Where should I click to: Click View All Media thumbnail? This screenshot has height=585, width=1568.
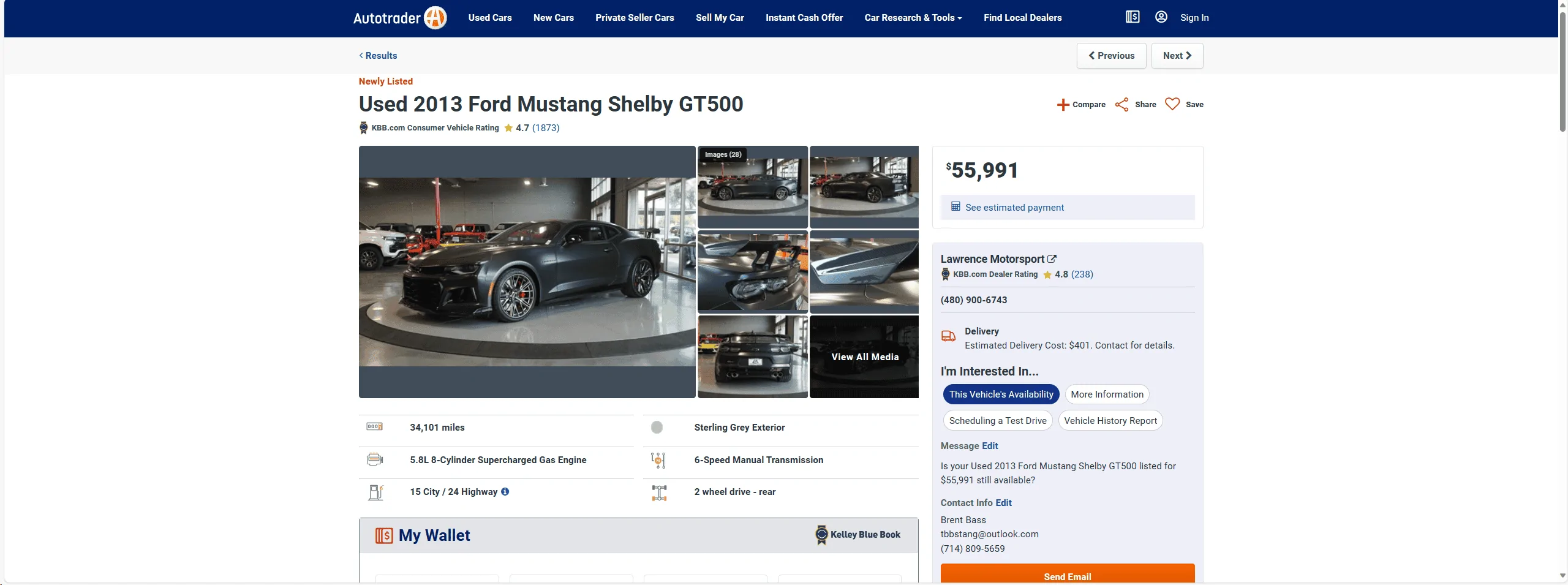point(864,357)
